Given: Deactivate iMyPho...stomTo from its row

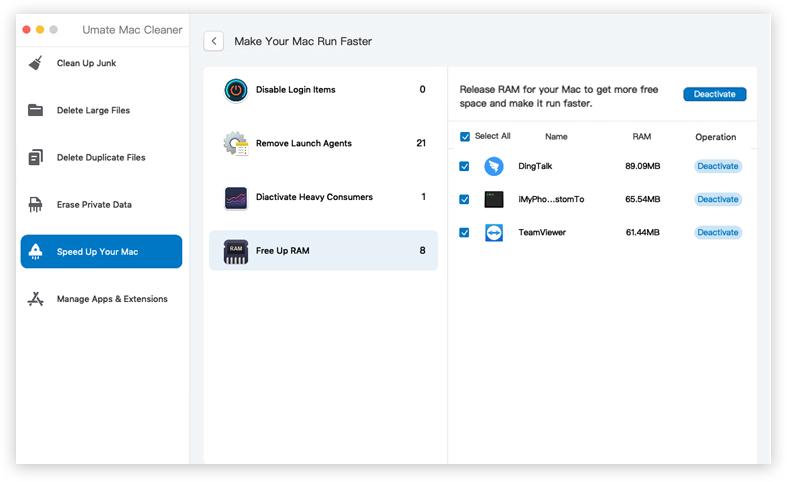Looking at the screenshot, I should coord(717,200).
